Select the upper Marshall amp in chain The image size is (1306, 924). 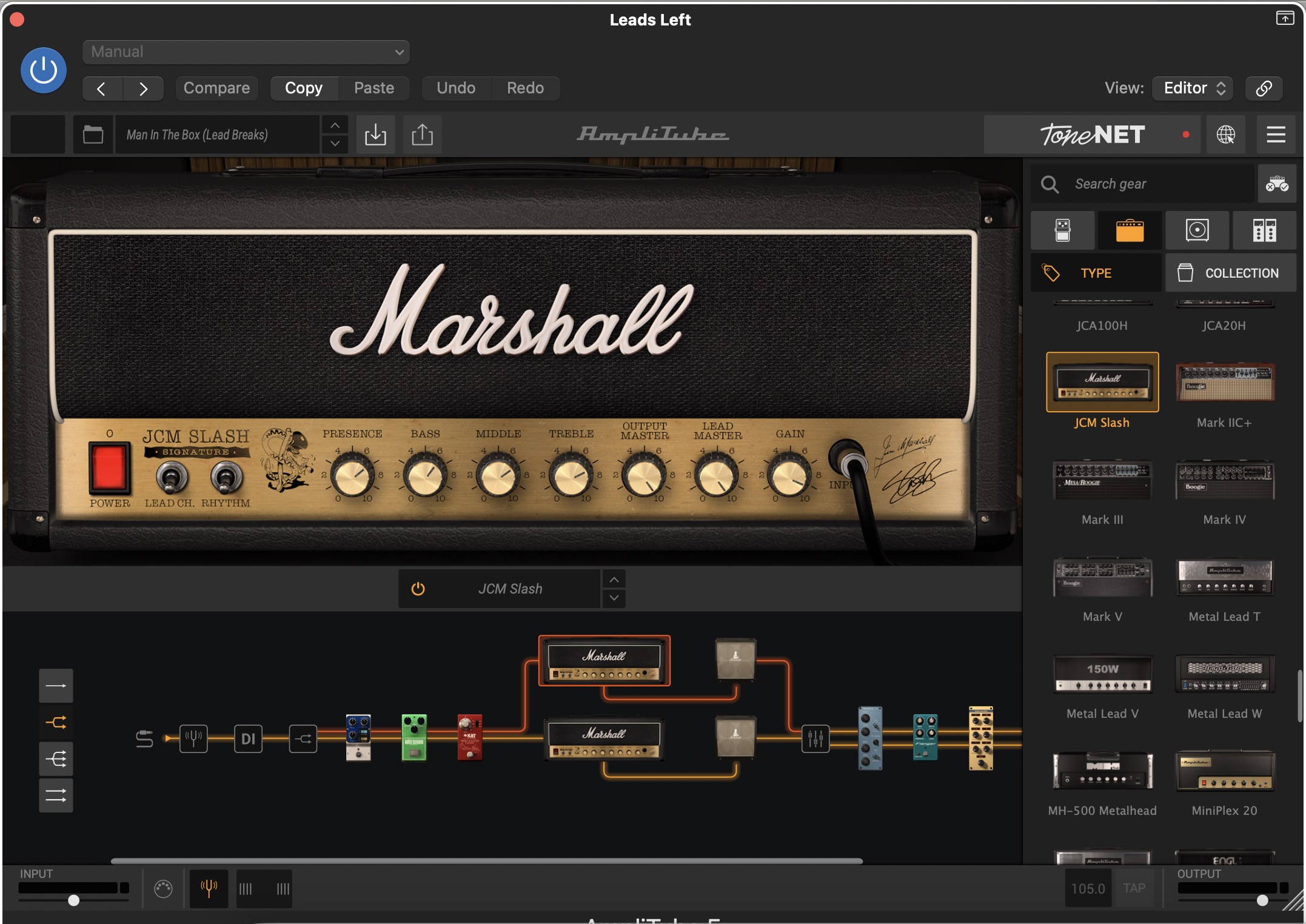click(x=604, y=661)
